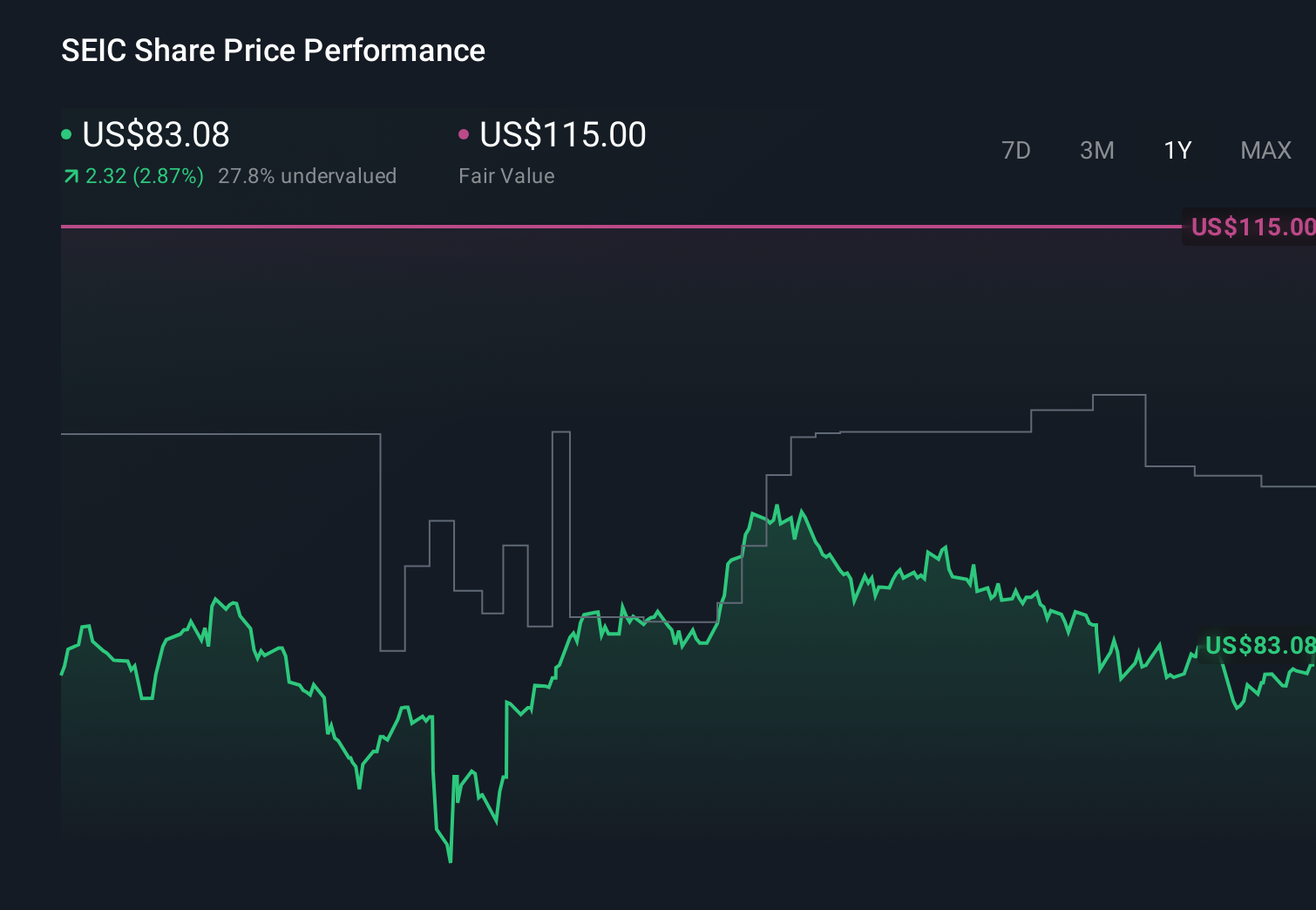Click the pink Fair Value dot indicator
Image resolution: width=1316 pixels, height=910 pixels.
click(464, 134)
